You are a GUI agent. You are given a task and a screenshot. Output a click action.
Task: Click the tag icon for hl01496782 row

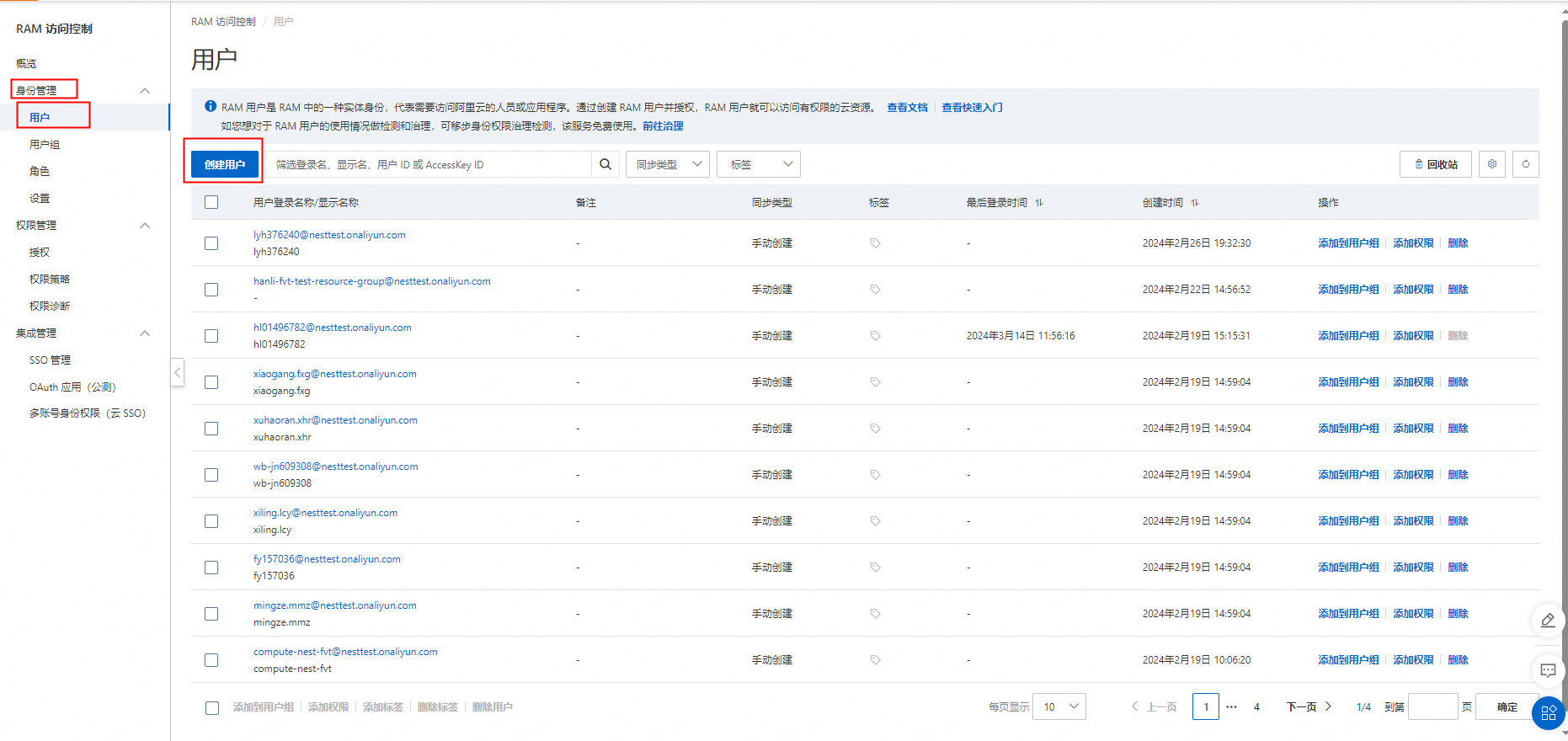point(875,336)
